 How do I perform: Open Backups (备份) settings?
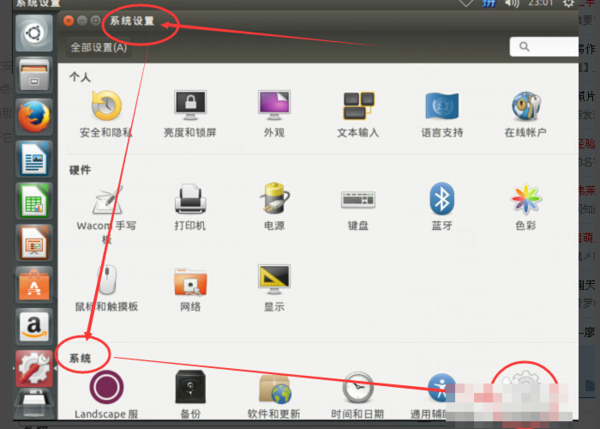[190, 395]
